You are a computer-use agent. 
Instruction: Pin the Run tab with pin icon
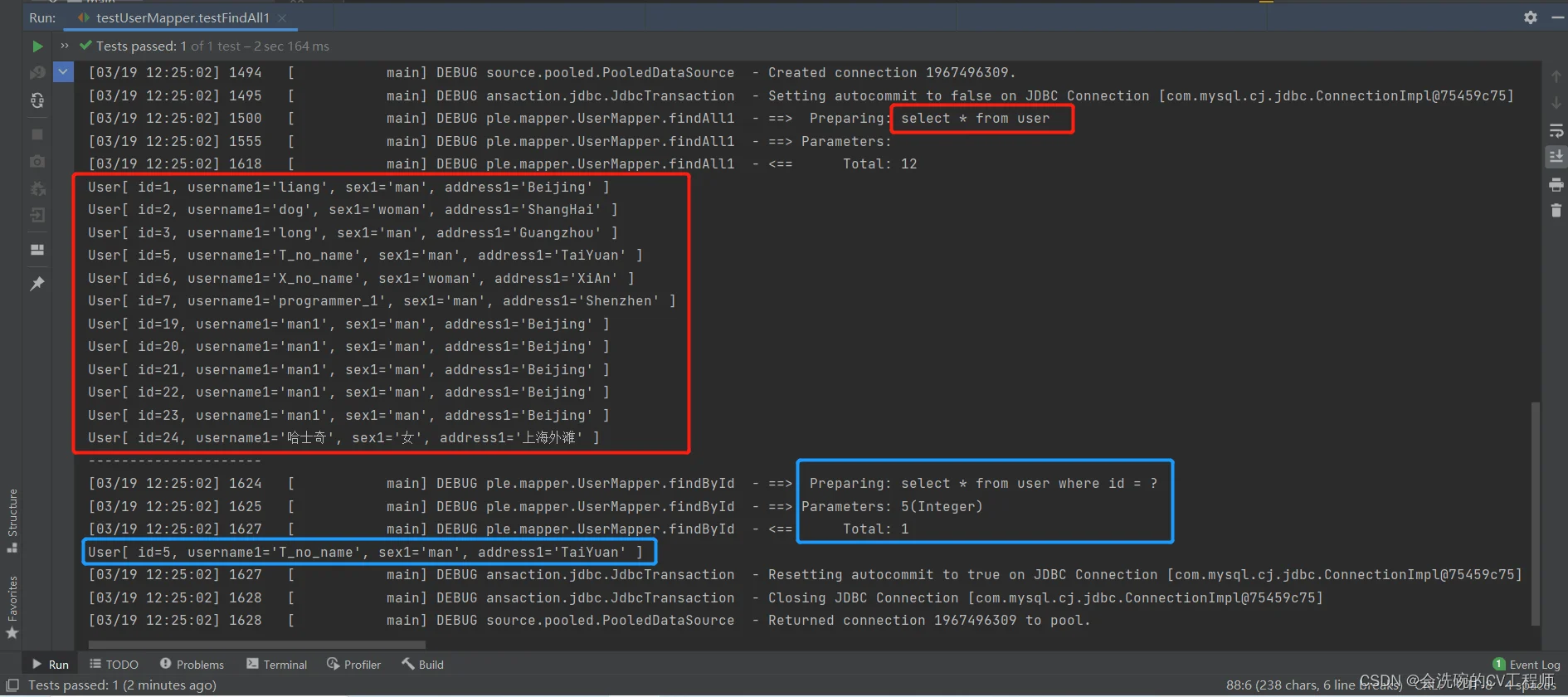(x=37, y=284)
